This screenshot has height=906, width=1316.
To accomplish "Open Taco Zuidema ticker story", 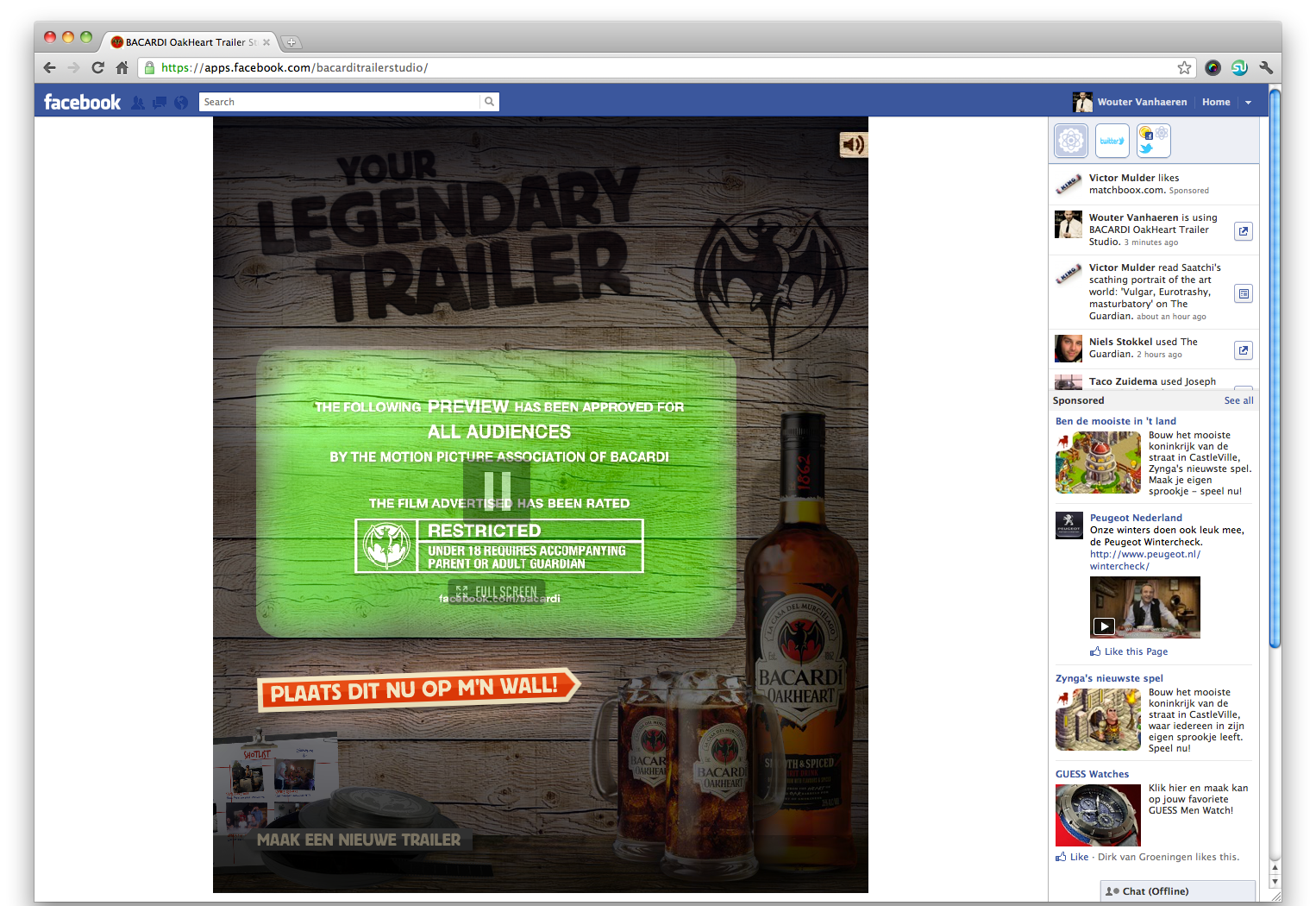I will (x=1154, y=381).
